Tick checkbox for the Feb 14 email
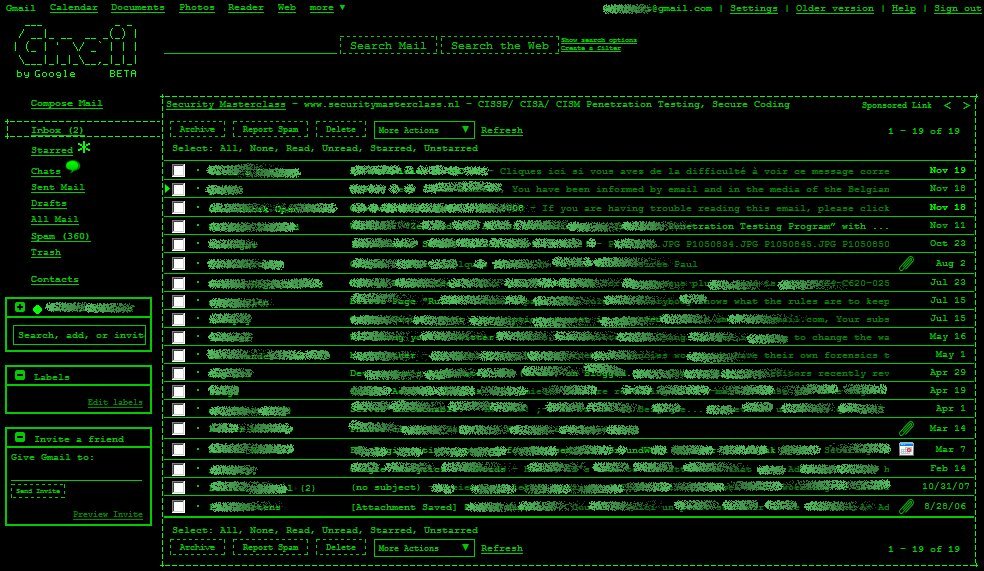This screenshot has width=984, height=571. (179, 469)
